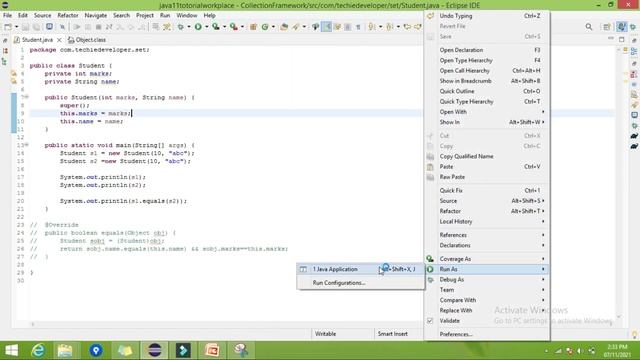Click the green Run toolbar icon
Image resolution: width=640 pixels, height=360 pixels.
pos(198,27)
